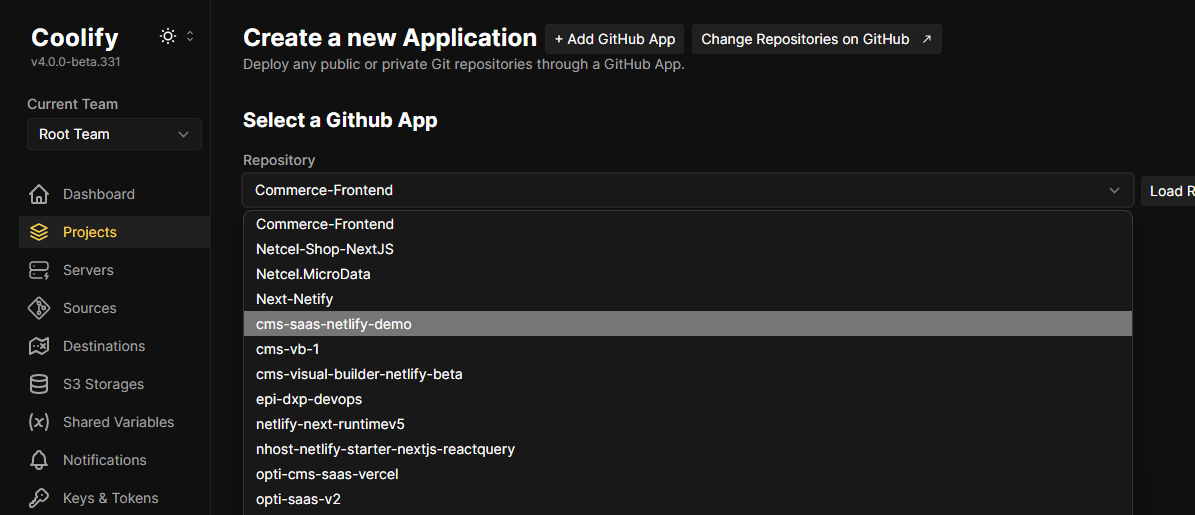Click the Servers icon in sidebar
This screenshot has height=515, width=1195.
point(39,270)
